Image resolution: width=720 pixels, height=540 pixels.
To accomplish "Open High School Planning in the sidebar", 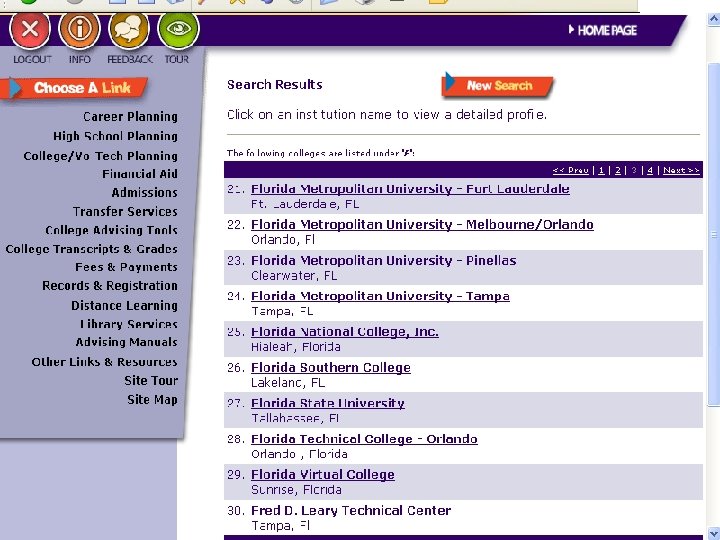I will [x=115, y=136].
